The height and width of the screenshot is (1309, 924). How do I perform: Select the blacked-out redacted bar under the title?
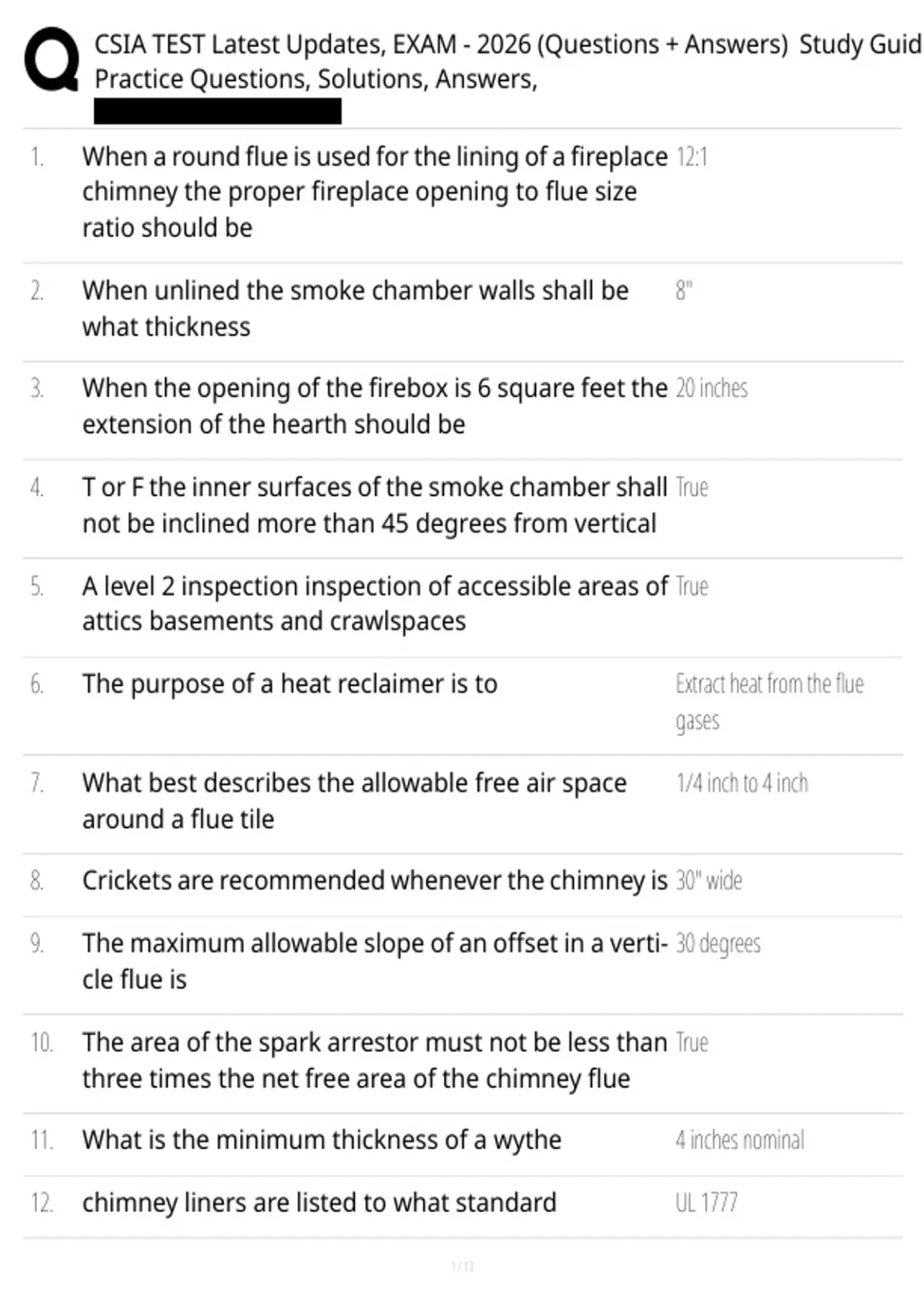pos(217,111)
